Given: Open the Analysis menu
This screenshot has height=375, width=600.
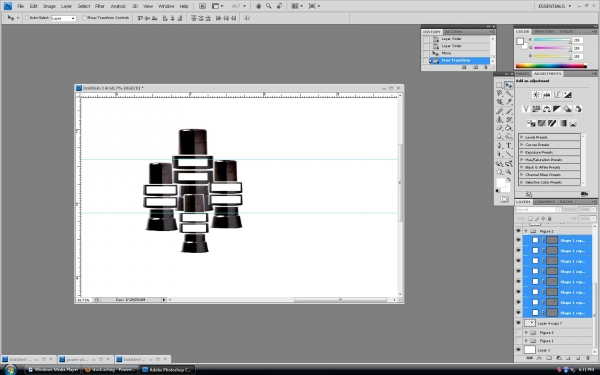Looking at the screenshot, I should tap(118, 6).
